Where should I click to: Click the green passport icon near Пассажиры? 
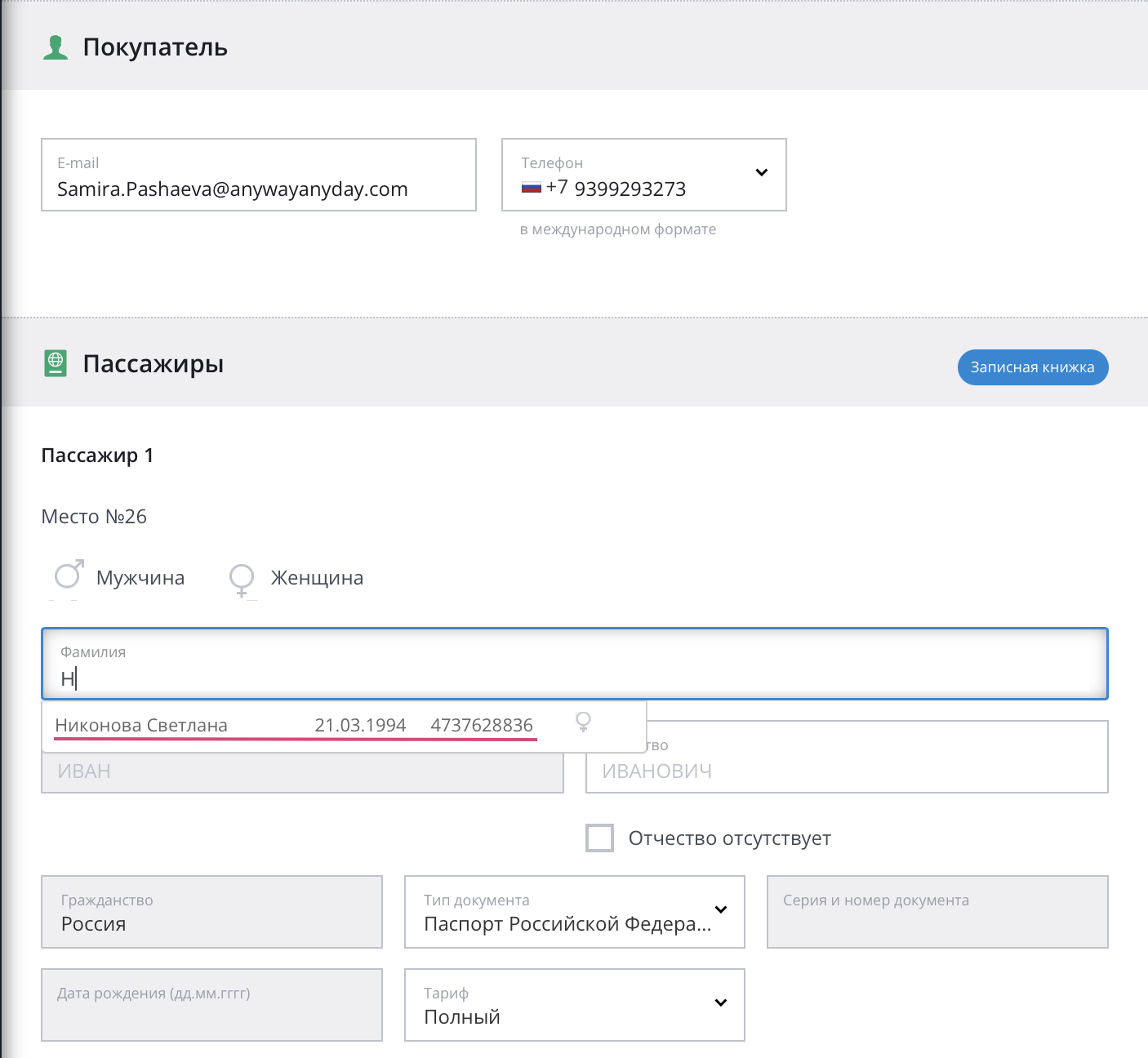[56, 363]
